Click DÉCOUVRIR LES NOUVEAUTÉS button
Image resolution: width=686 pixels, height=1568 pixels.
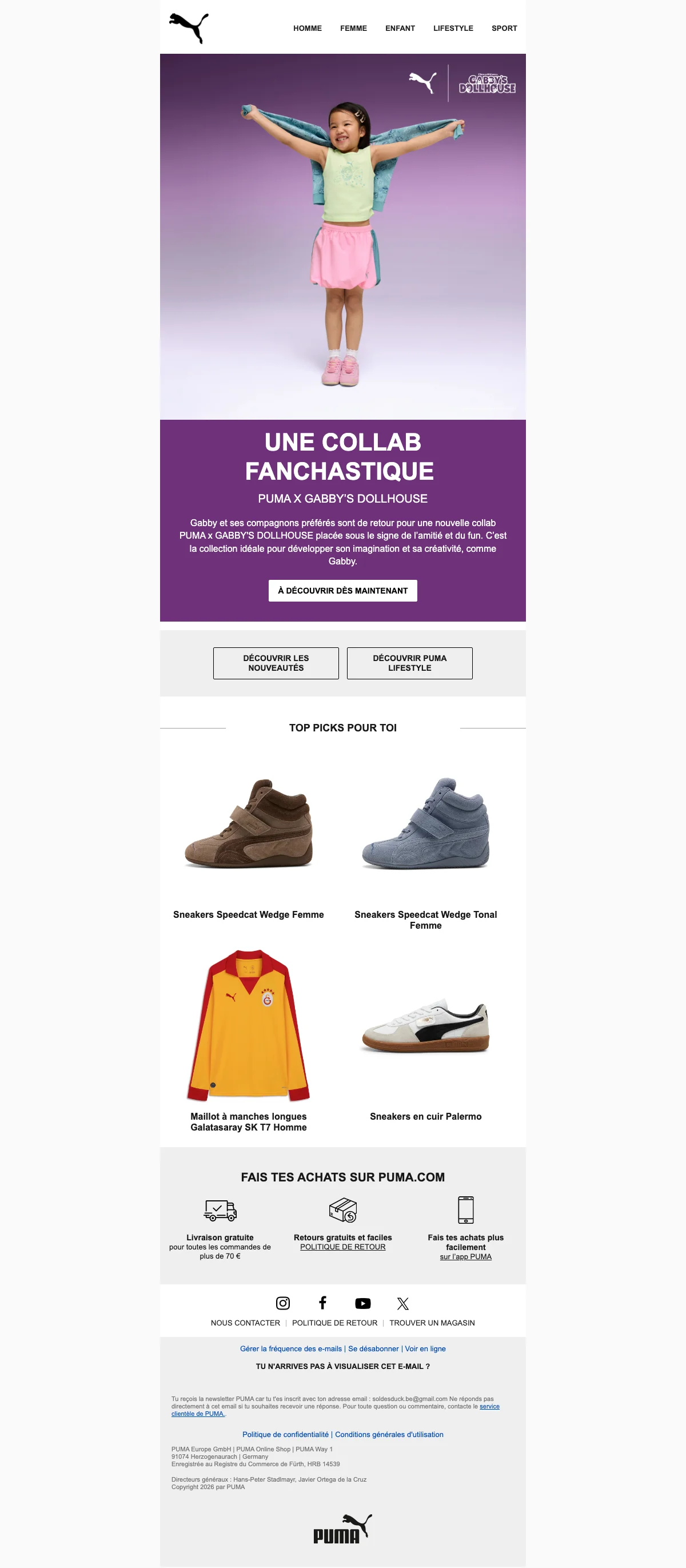(x=276, y=663)
